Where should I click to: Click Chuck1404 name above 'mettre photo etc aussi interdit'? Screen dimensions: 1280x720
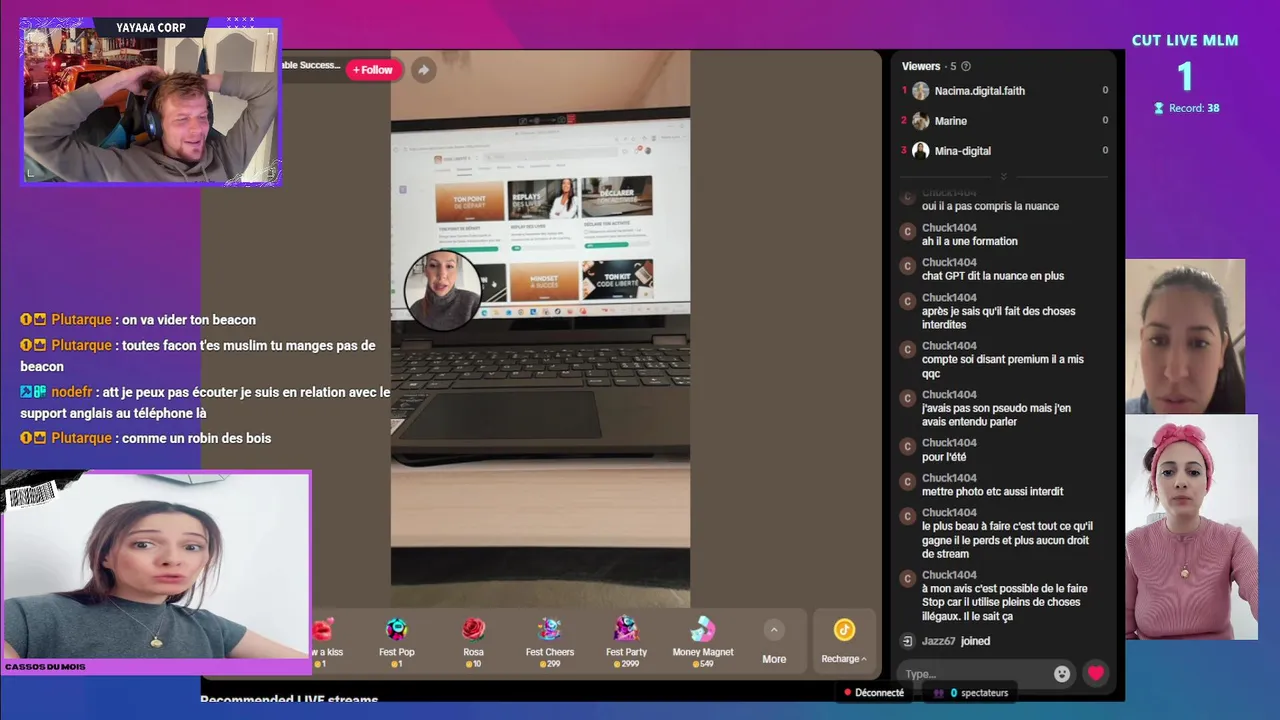click(x=949, y=478)
